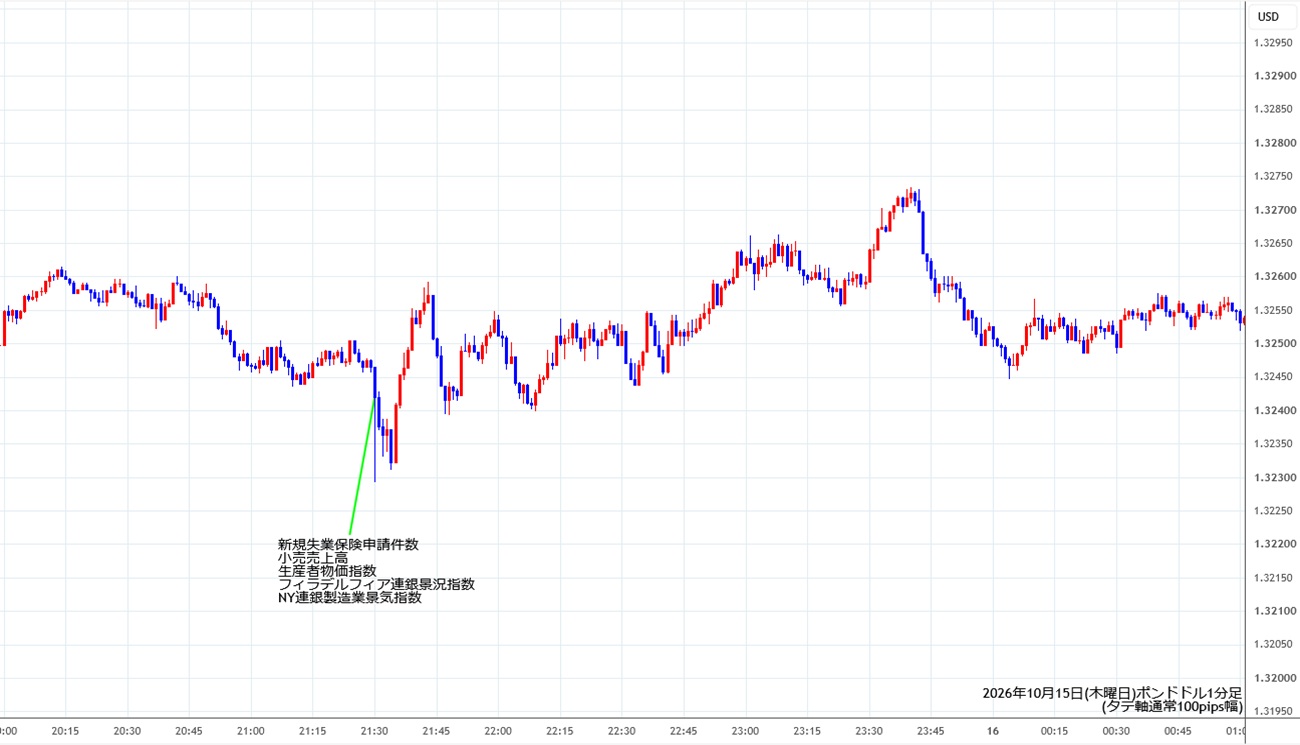Click the 23:45 time axis label
1300x745 pixels.
pyautogui.click(x=932, y=731)
